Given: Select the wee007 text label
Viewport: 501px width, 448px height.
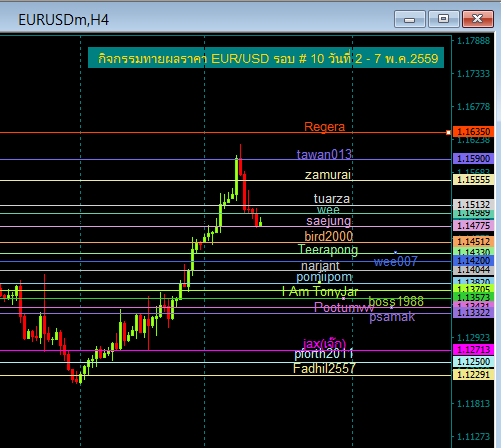Looking at the screenshot, I should point(396,261).
